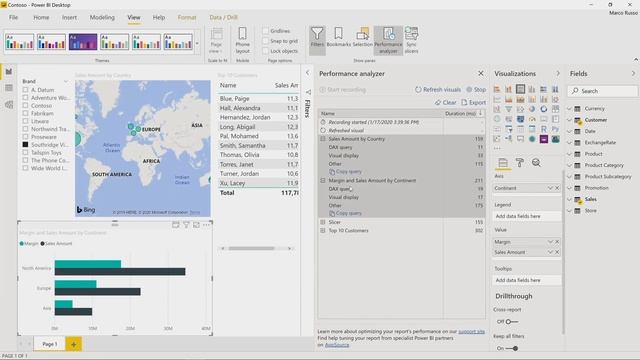This screenshot has width=640, height=360.
Task: Clear the Performance analyzer results
Action: click(445, 102)
